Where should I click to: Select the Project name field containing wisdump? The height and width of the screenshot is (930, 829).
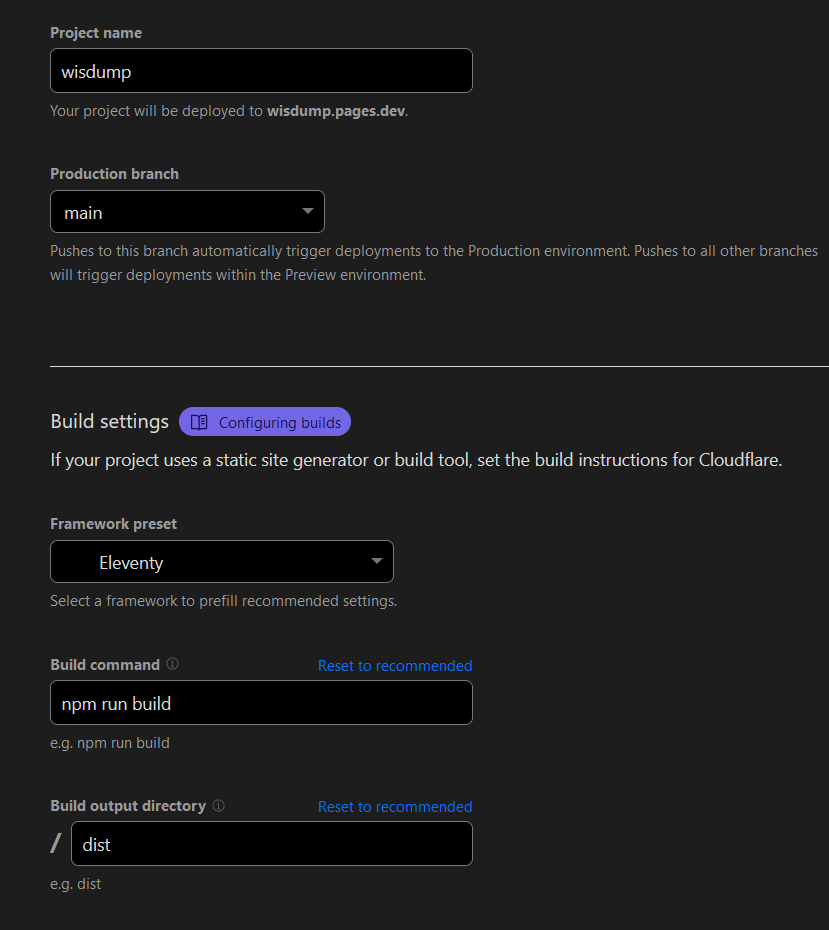(261, 70)
